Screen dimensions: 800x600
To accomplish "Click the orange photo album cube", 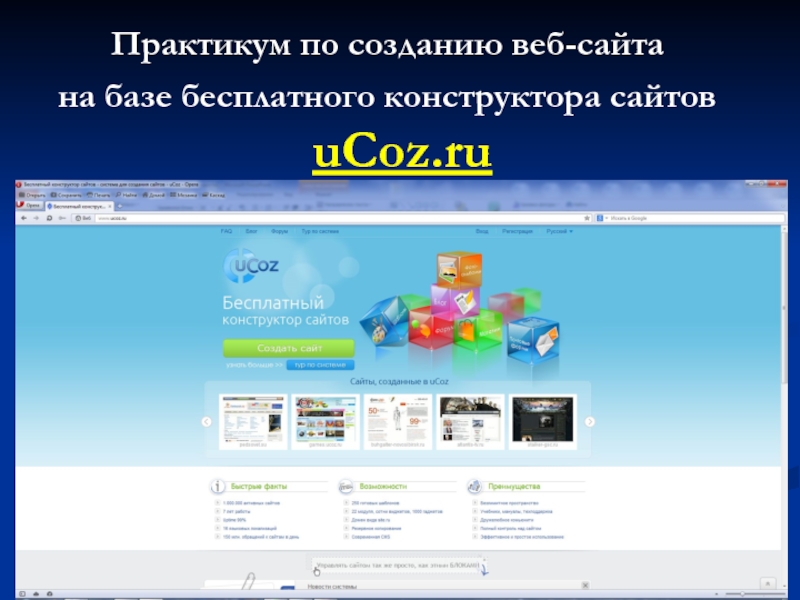I will coord(459,269).
